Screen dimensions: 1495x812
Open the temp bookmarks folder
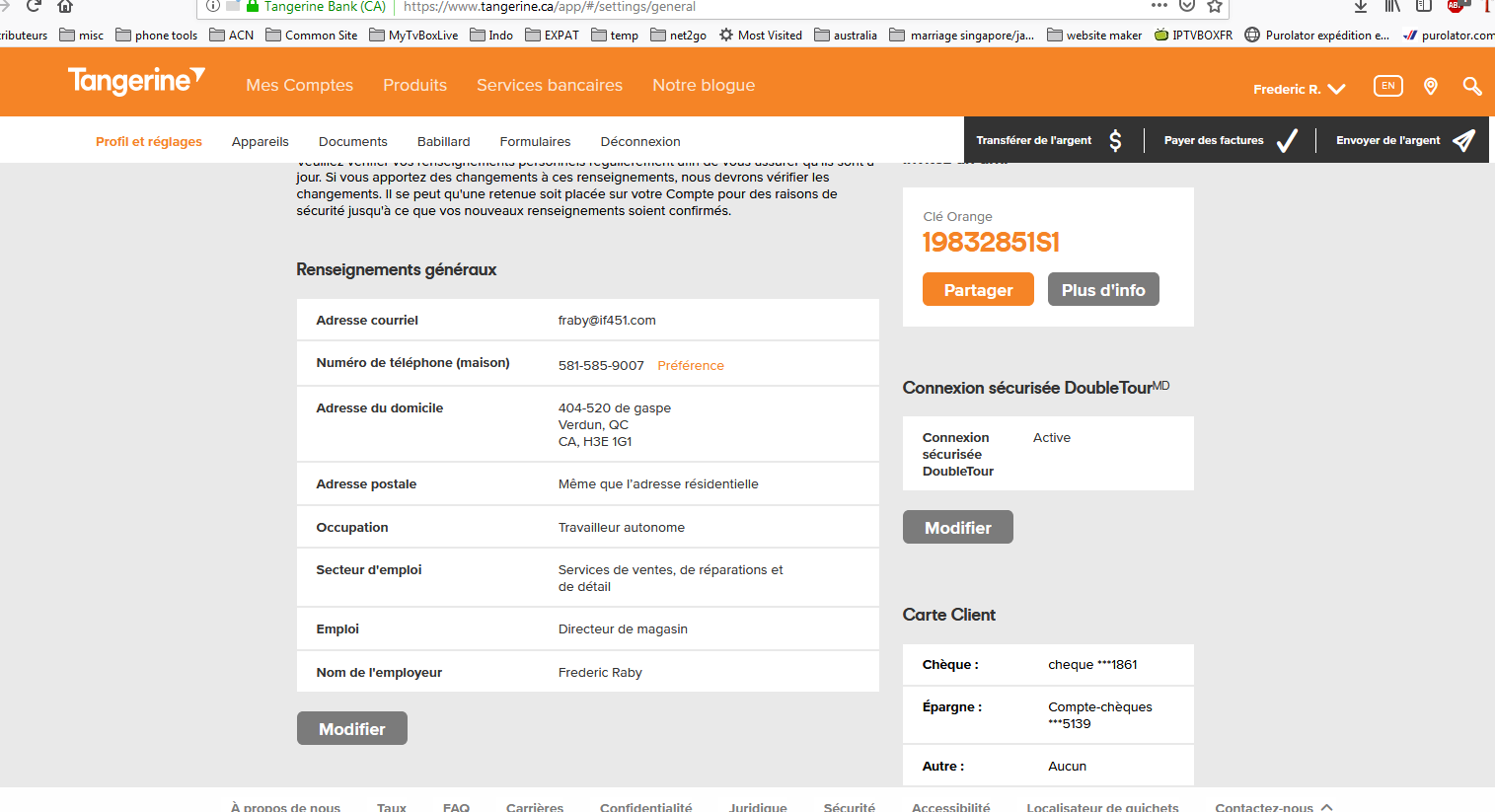pos(615,35)
